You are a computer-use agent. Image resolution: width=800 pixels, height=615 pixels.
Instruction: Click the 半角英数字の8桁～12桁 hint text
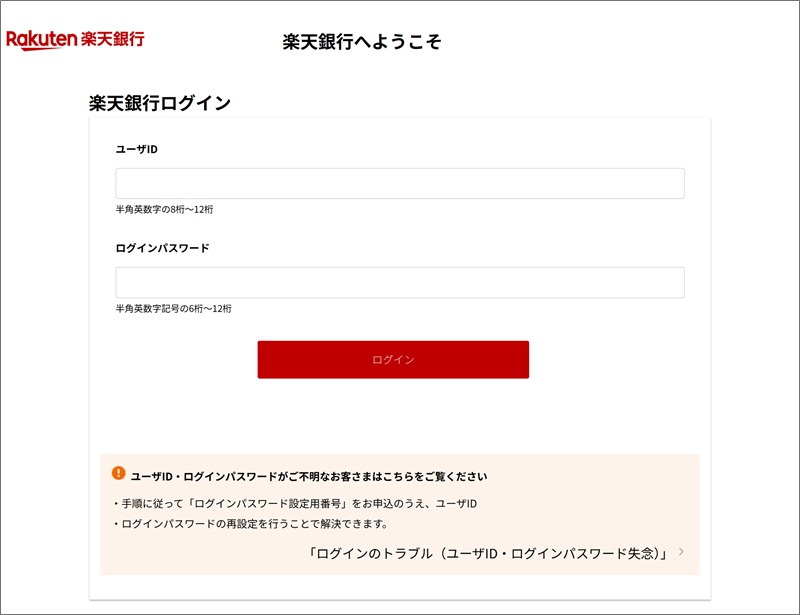point(164,210)
